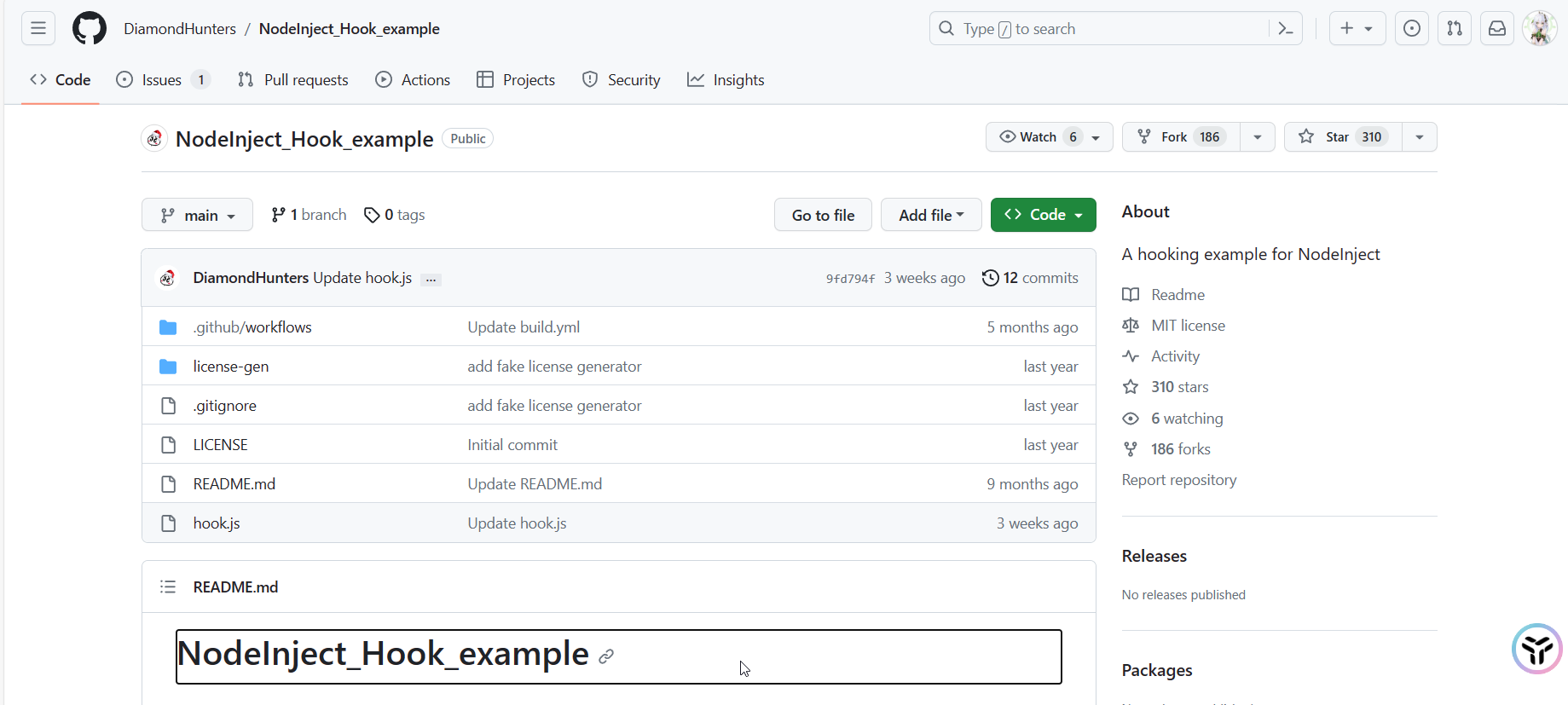Click the .github/workflows folder icon
1568x705 pixels.
pyautogui.click(x=168, y=327)
